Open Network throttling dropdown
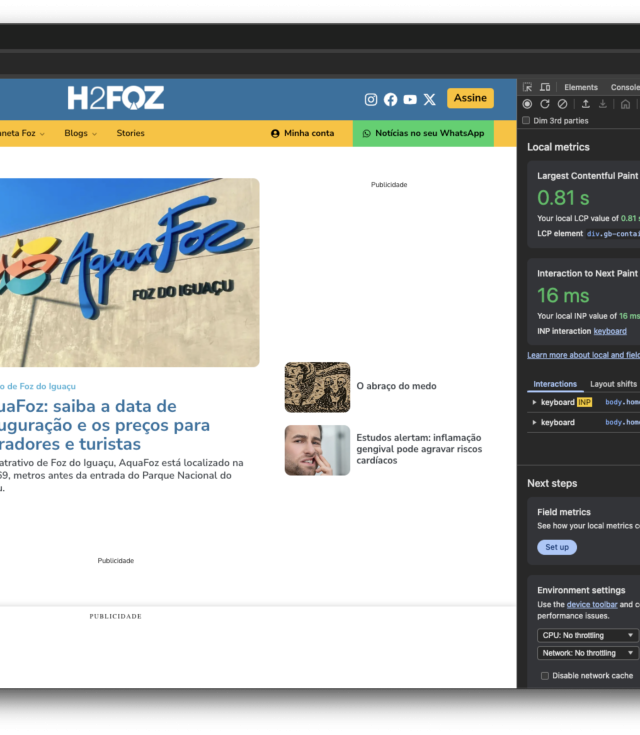The width and height of the screenshot is (640, 735). tap(587, 653)
